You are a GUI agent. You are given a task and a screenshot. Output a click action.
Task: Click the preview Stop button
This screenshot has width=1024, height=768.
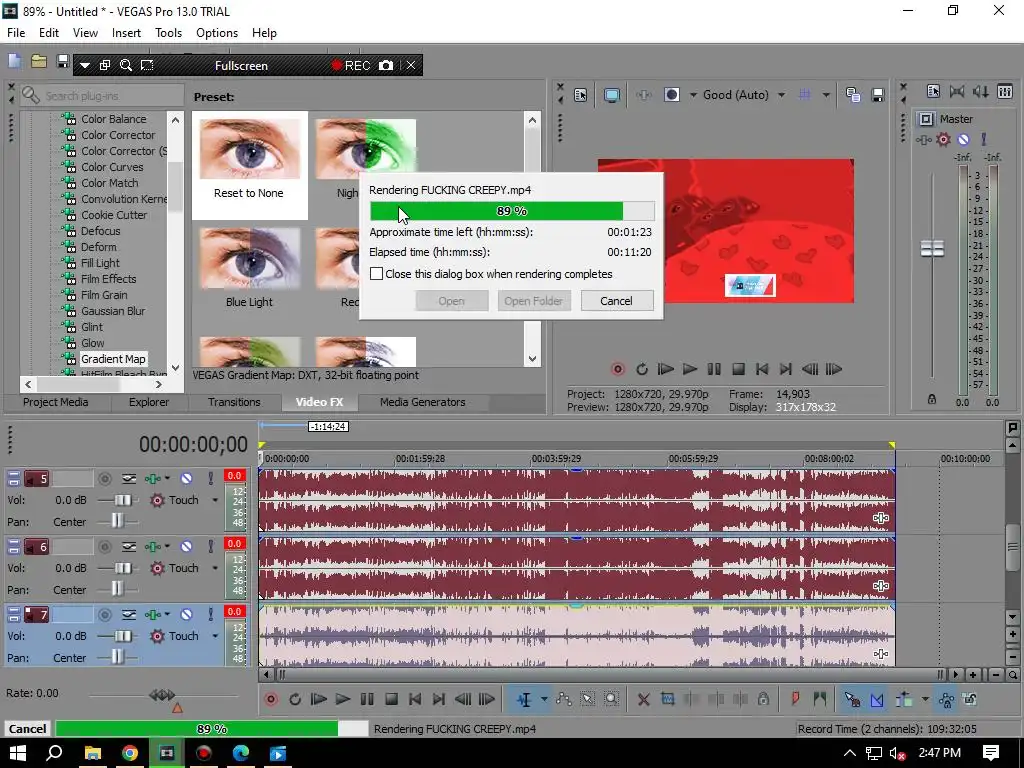click(739, 369)
